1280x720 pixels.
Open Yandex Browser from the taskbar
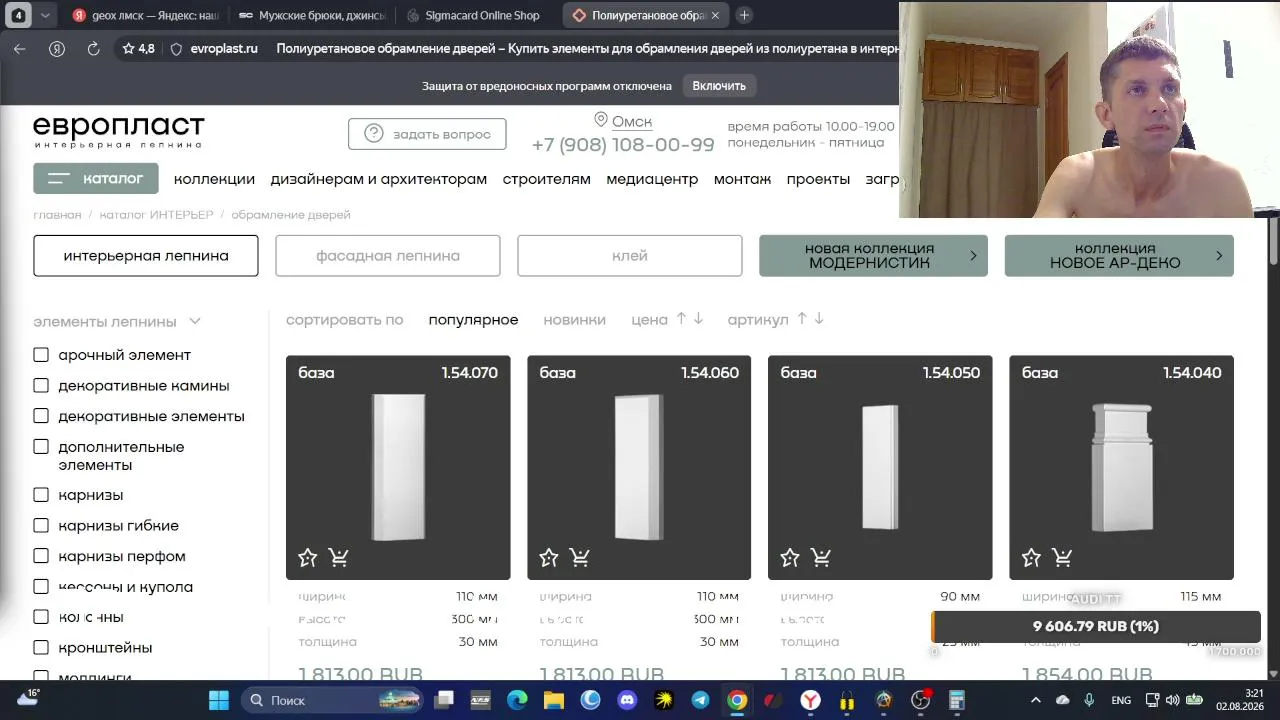pyautogui.click(x=810, y=700)
